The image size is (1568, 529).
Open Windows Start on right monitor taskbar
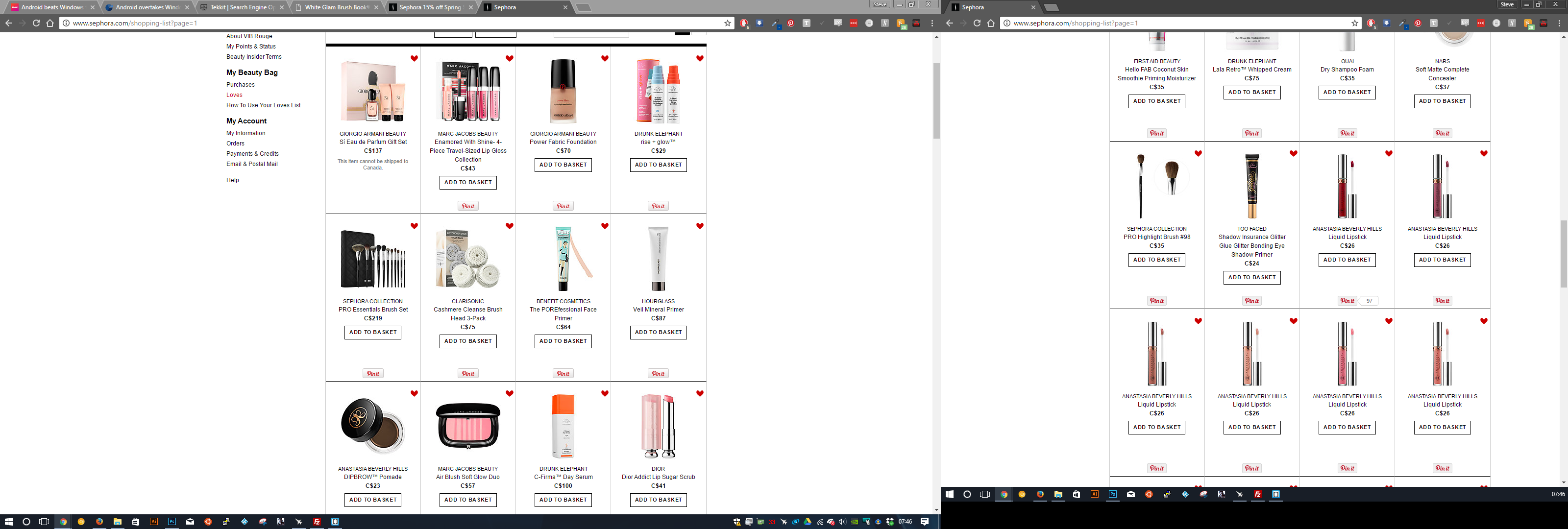950,494
